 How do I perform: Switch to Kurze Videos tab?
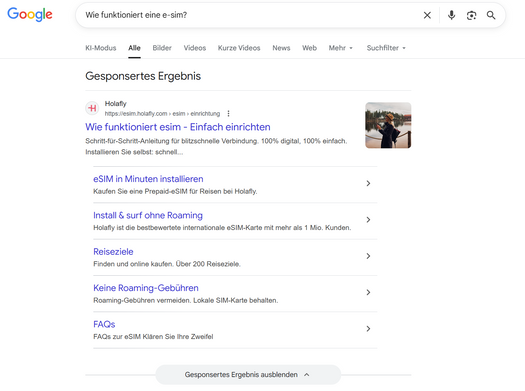coord(239,48)
